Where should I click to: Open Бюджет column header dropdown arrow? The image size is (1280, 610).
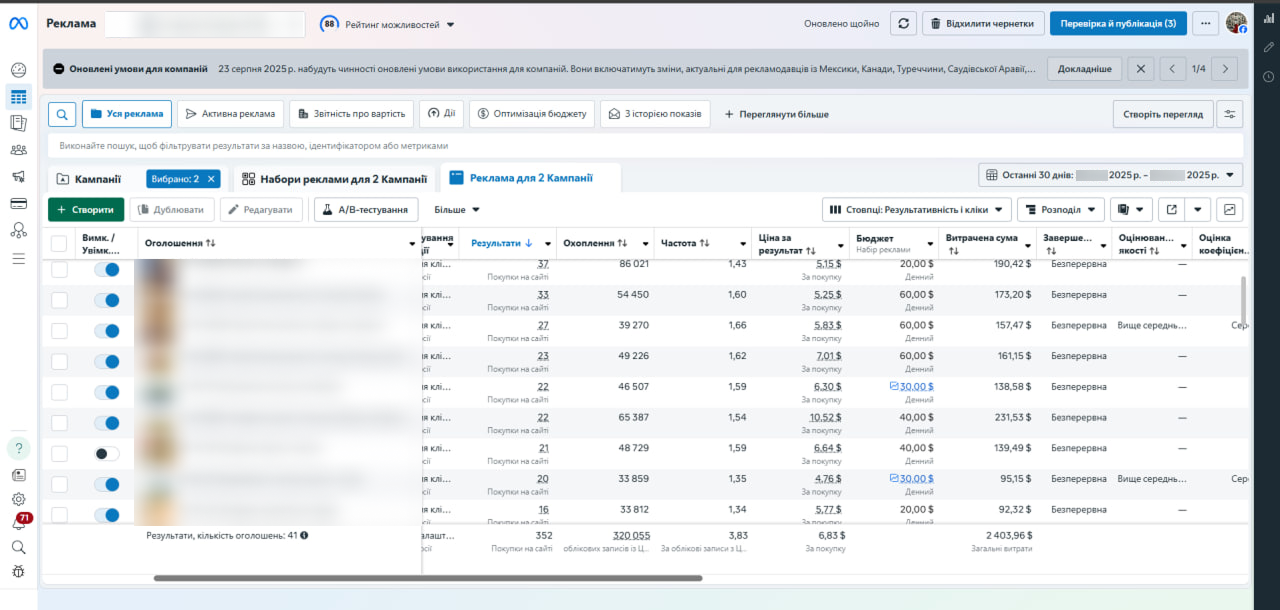click(x=931, y=243)
